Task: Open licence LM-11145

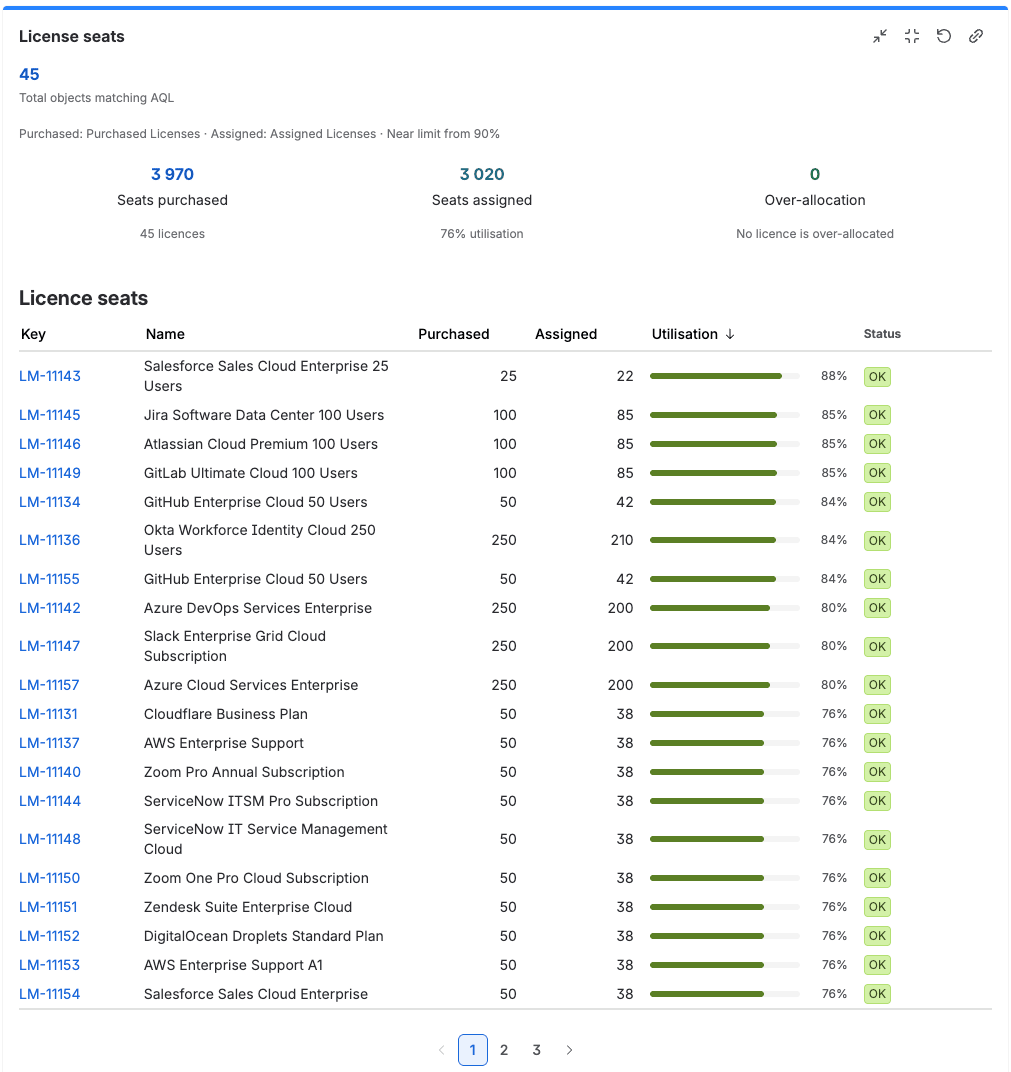Action: 50,415
